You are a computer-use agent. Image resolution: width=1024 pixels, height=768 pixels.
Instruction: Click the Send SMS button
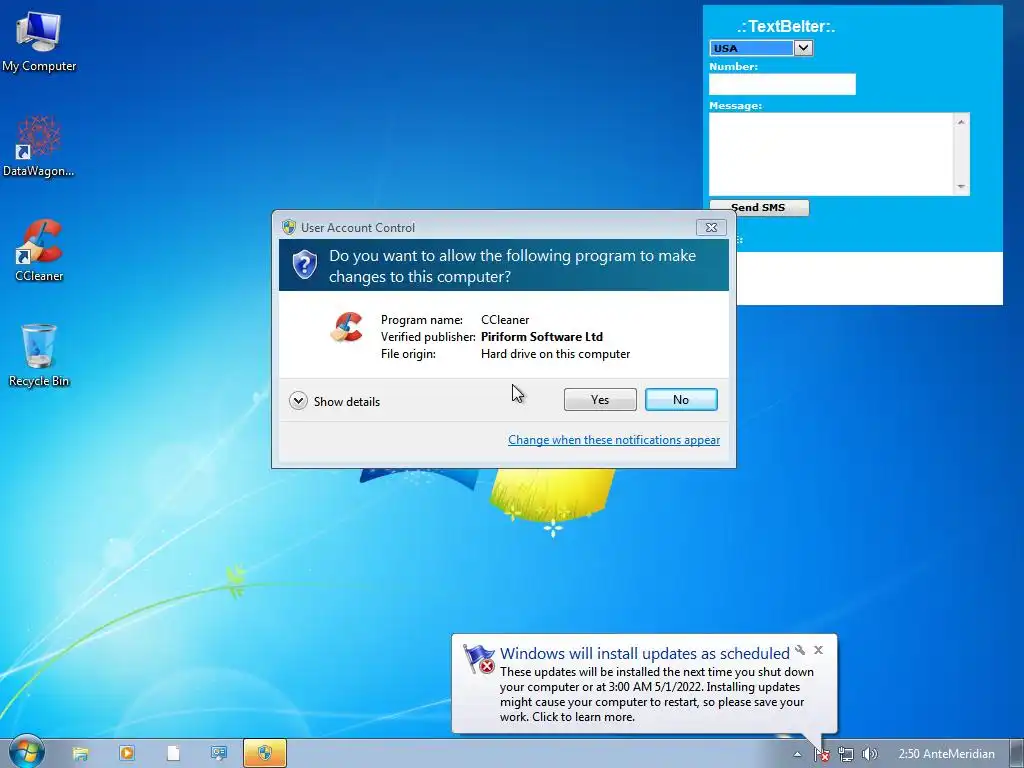click(x=758, y=208)
